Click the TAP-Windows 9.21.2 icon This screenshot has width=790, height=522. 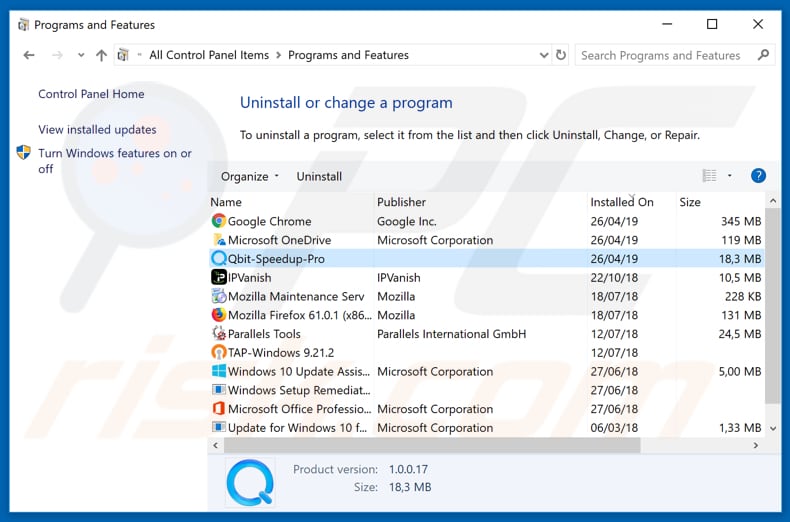[219, 352]
